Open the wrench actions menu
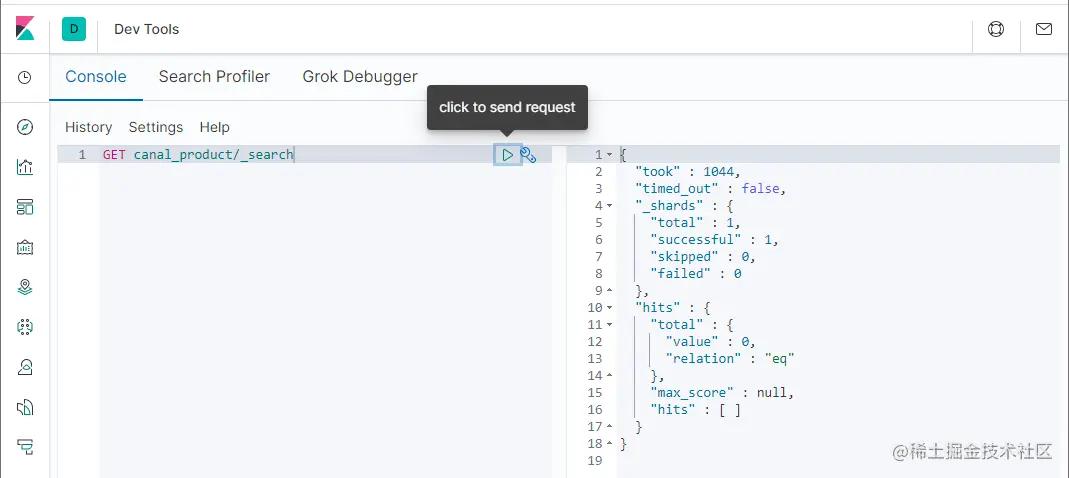 coord(529,155)
